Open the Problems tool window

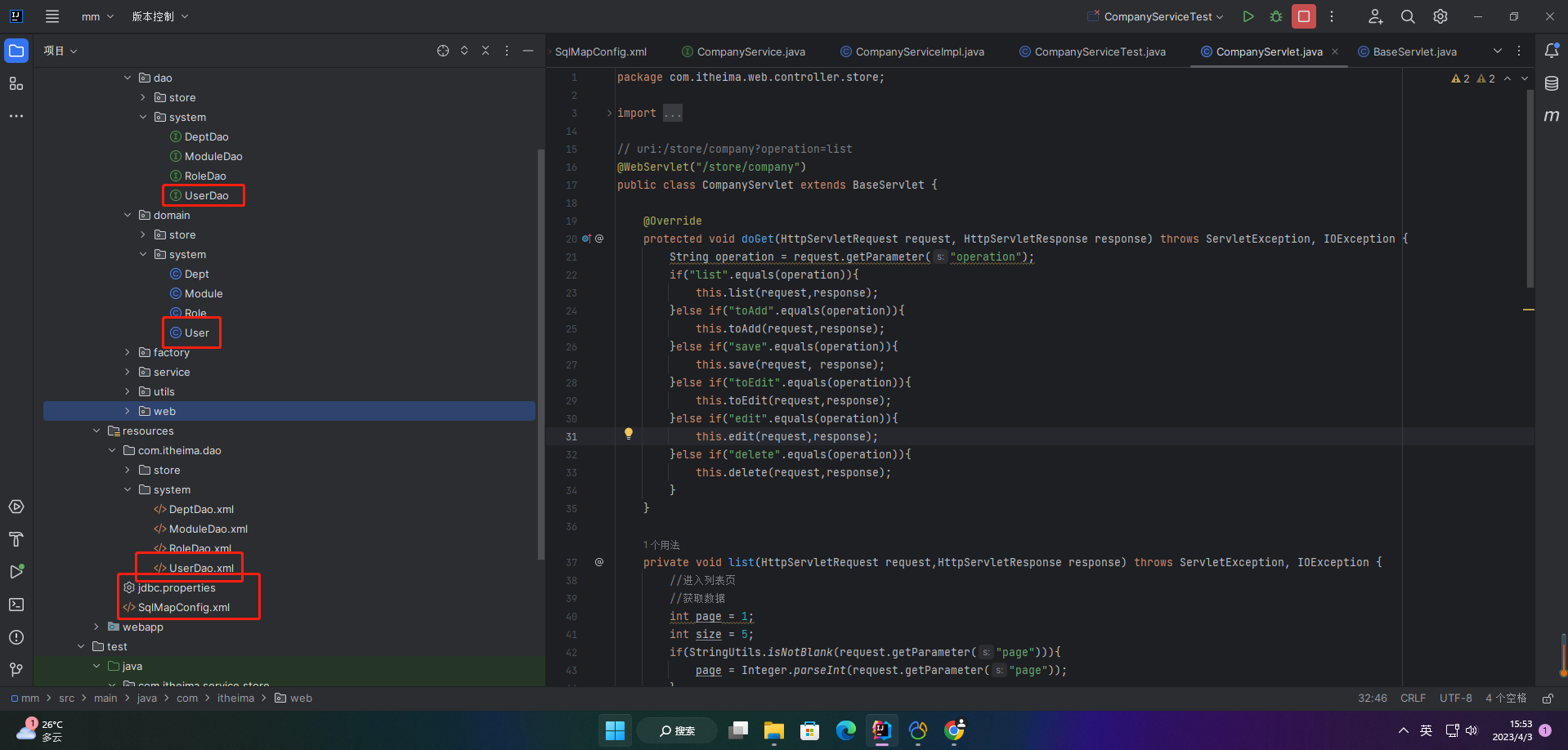point(16,637)
